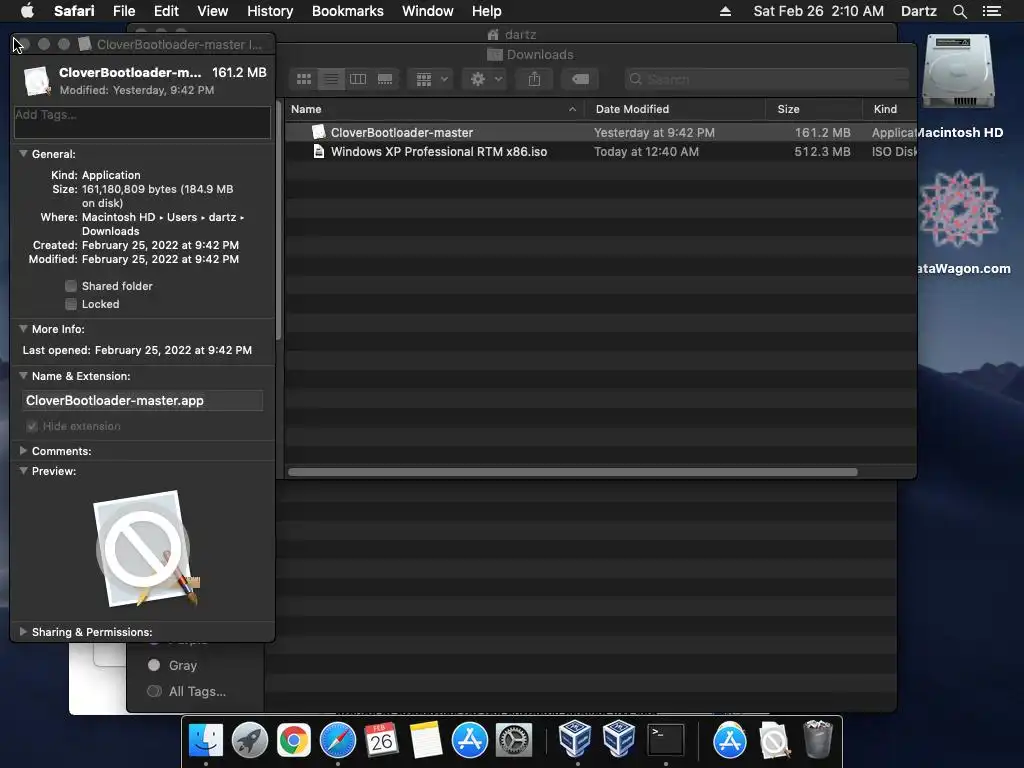Click the Add Tags field in Info window
The height and width of the screenshot is (768, 1024).
142,122
